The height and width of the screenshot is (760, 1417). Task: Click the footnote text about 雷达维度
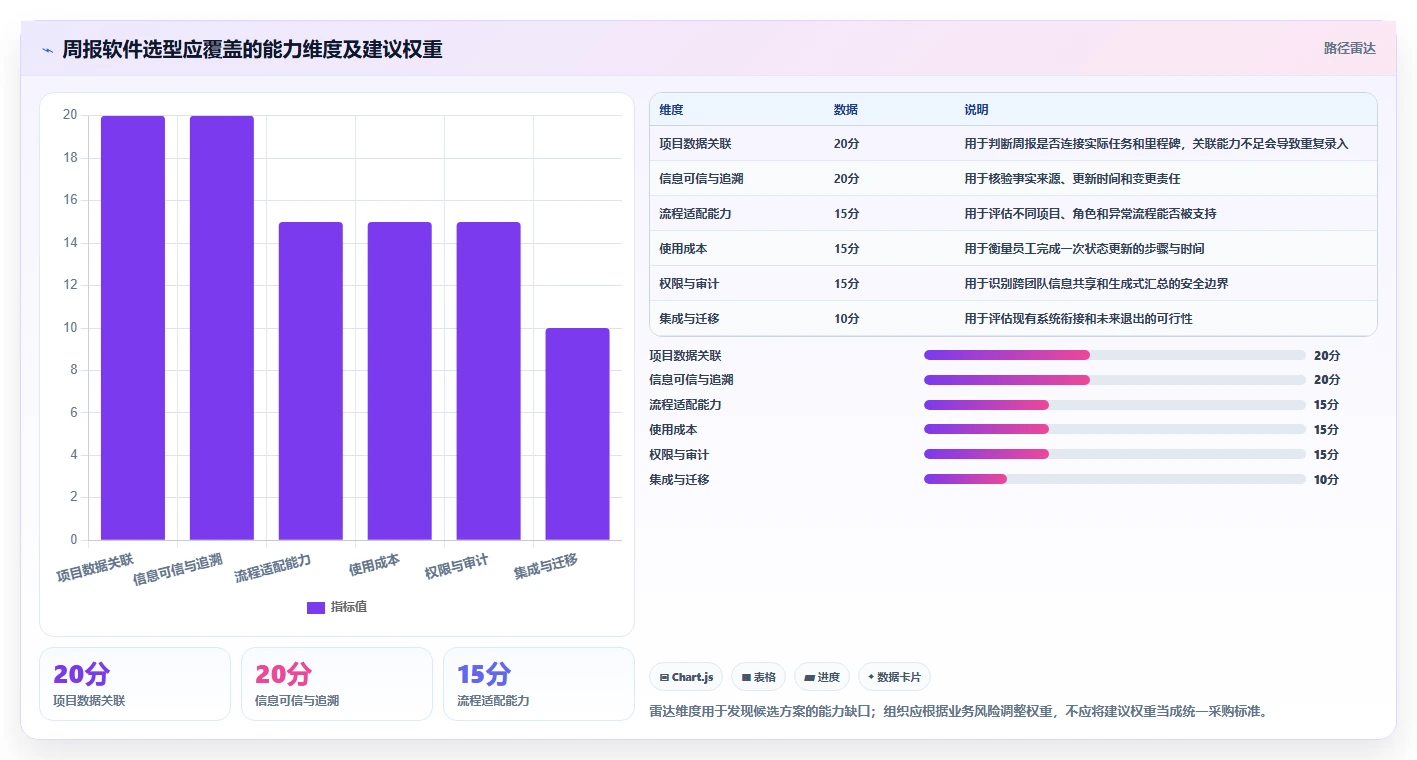tap(958, 712)
